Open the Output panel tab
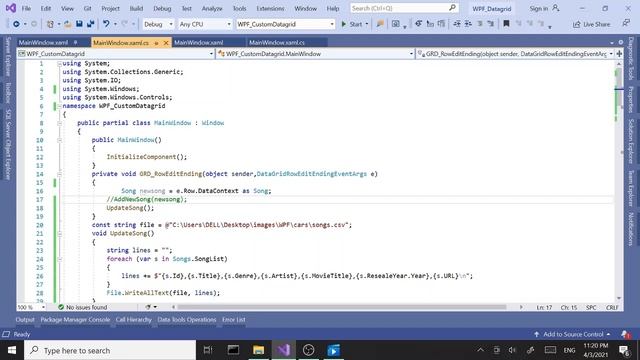 click(25, 320)
